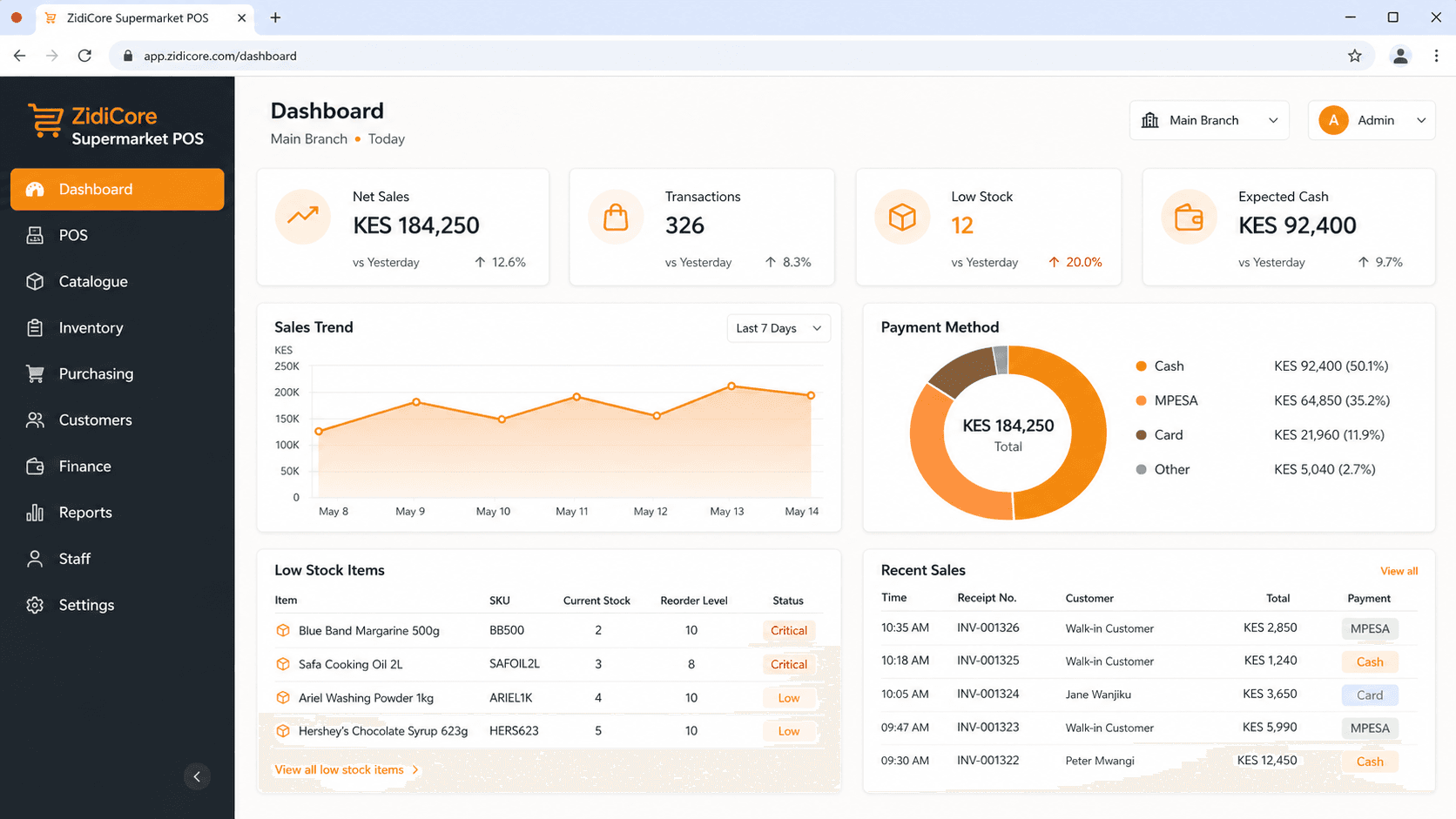Click the browser address bar URL
Screen dimensions: 1456x819
pyautogui.click(x=220, y=56)
